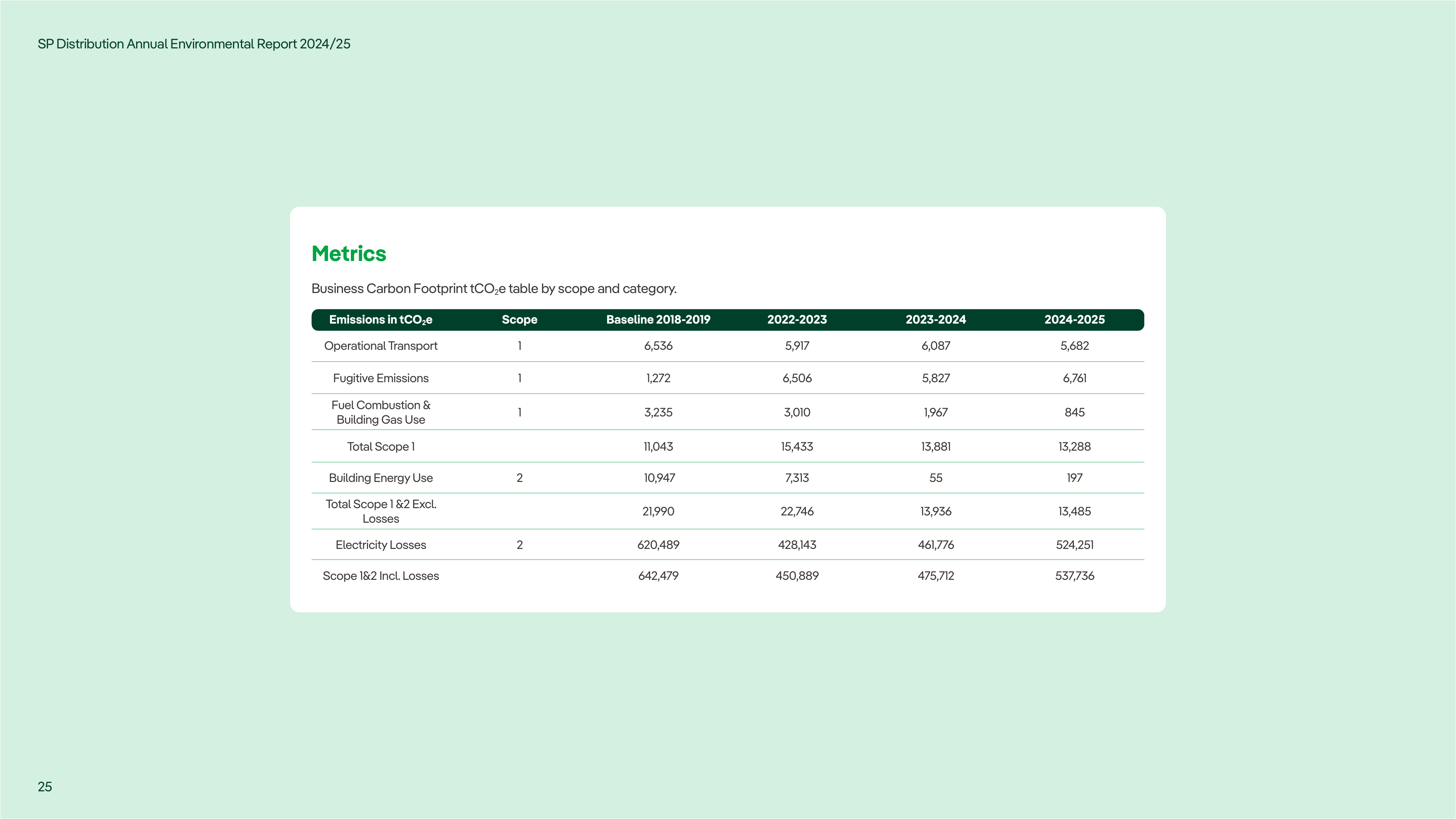Click the page number 25
Screen dimensions: 1456x819
coord(45,787)
